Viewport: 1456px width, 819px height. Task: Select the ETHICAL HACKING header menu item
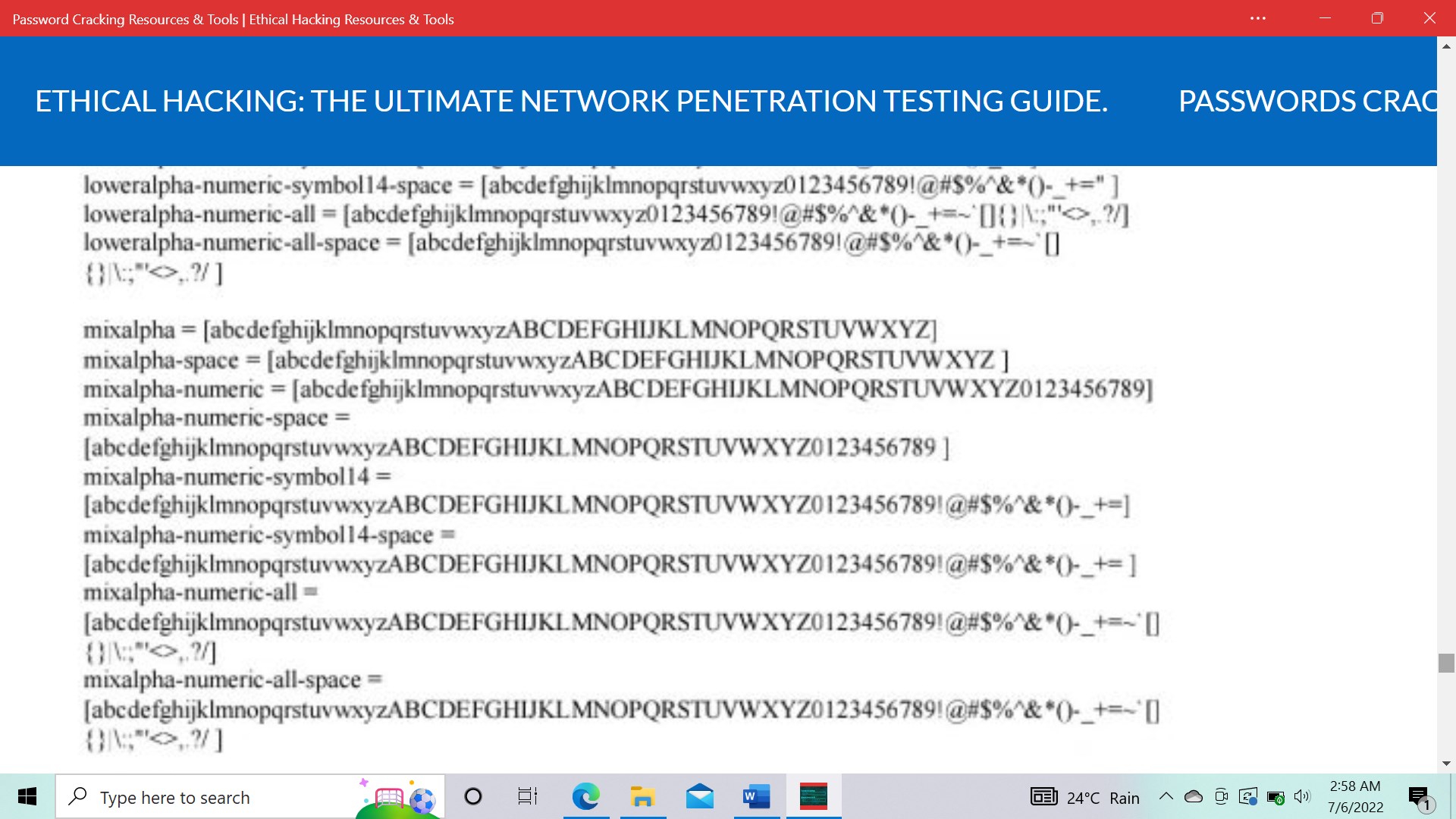[x=572, y=101]
